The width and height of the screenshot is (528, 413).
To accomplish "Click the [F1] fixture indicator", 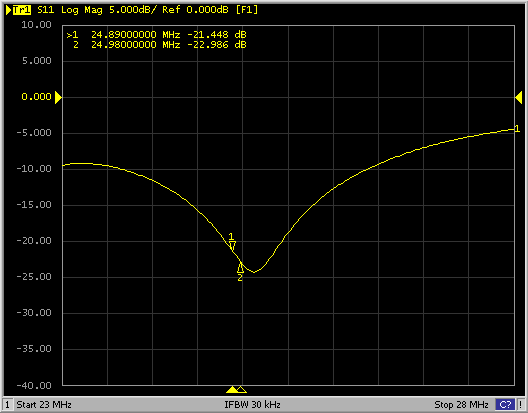I will [247, 10].
